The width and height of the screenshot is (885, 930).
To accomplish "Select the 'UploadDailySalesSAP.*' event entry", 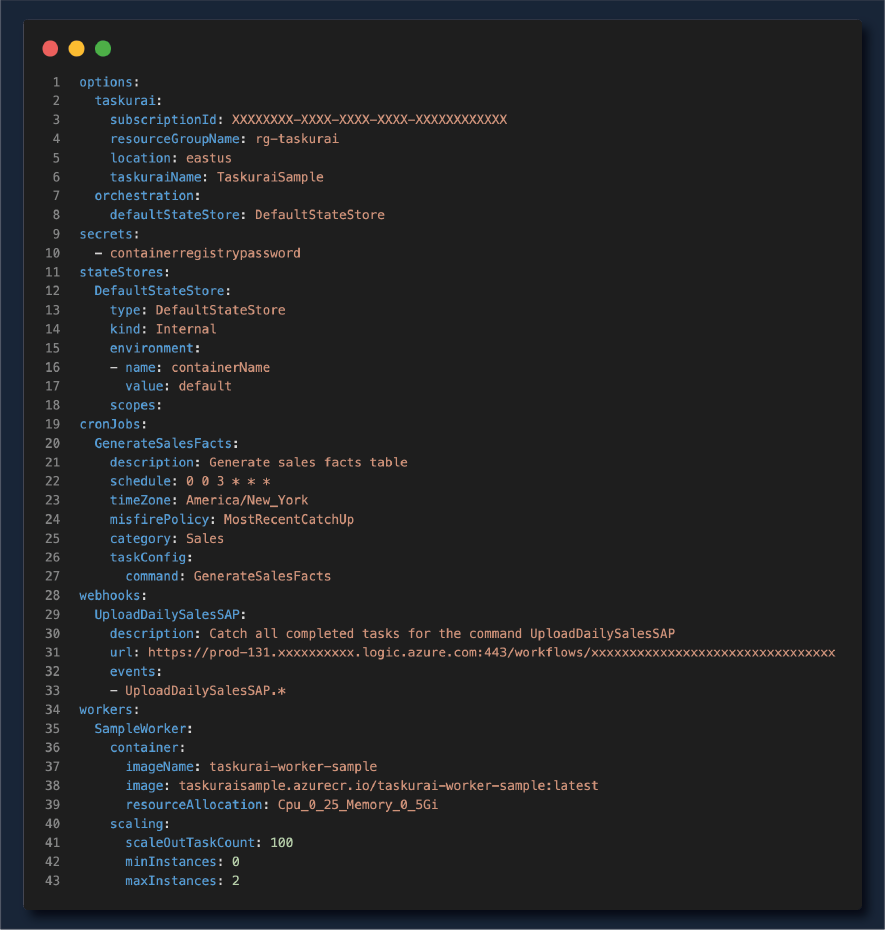I will click(x=205, y=690).
